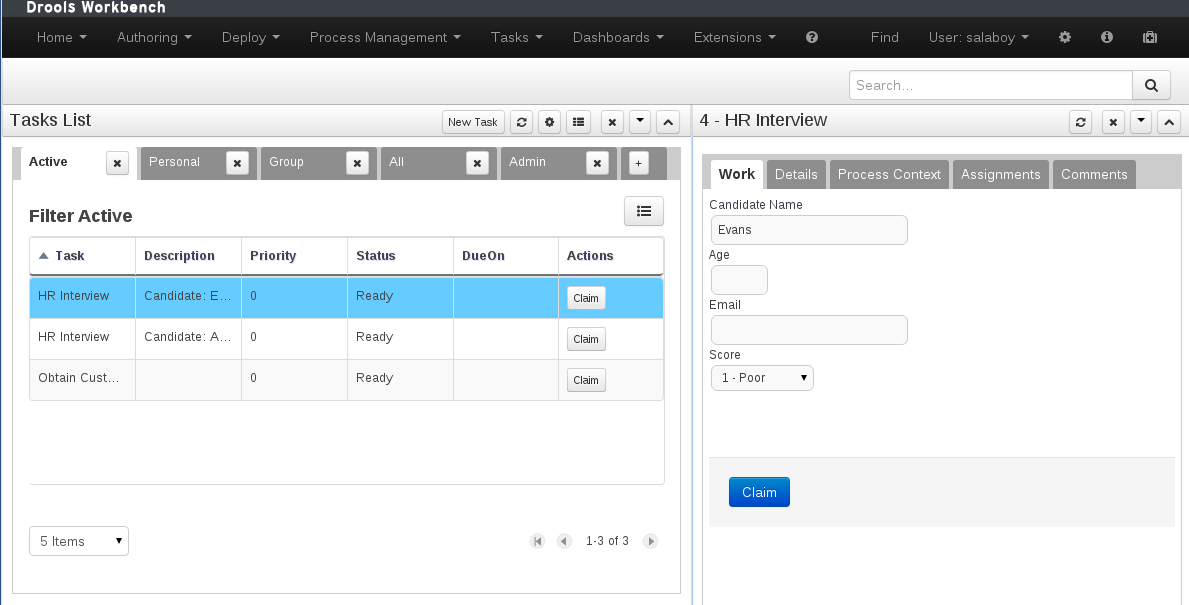Viewport: 1189px width, 605px height.
Task: Sort by the Status column header
Action: (x=400, y=255)
